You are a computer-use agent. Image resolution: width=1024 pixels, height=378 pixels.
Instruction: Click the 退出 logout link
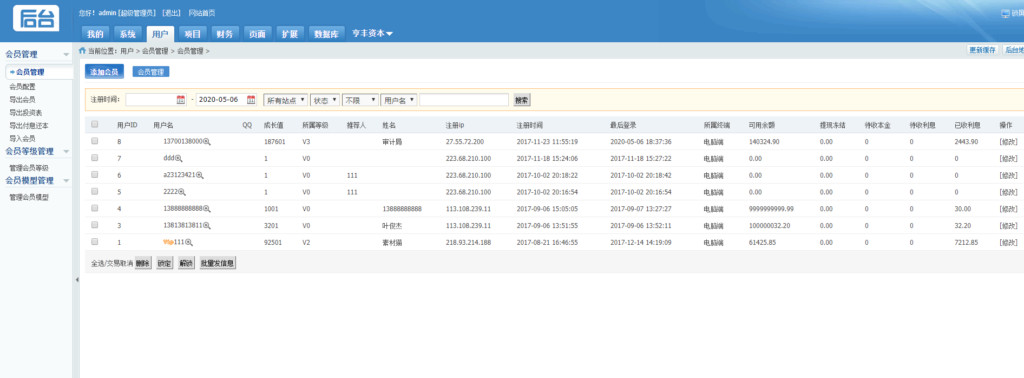171,13
